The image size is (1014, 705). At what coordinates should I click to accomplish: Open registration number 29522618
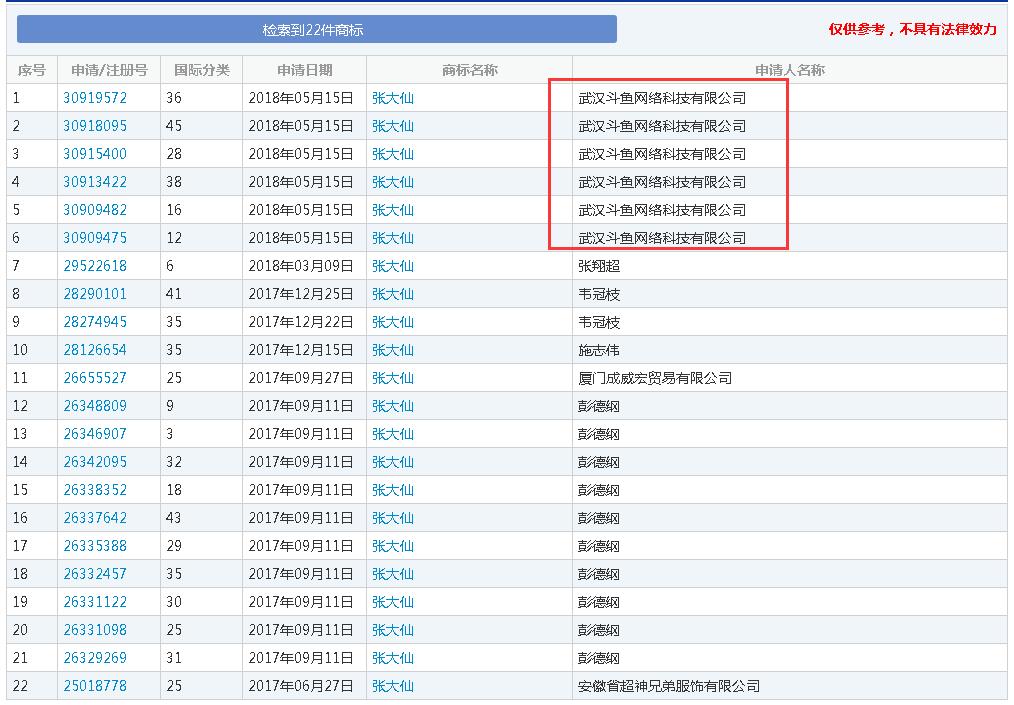click(x=95, y=266)
